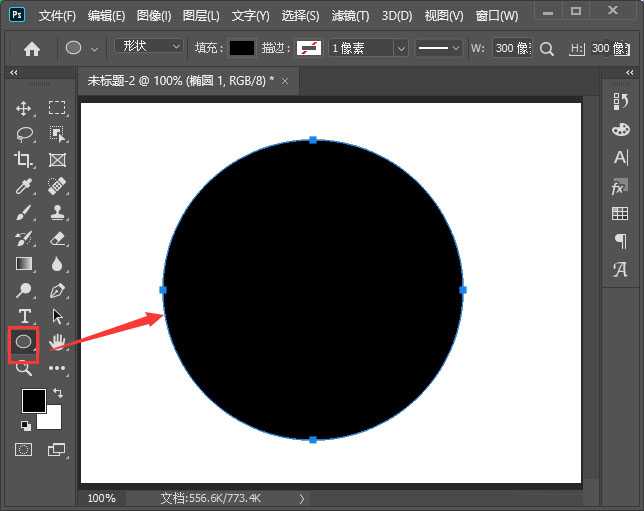This screenshot has height=511, width=644.
Task: Click the 填充 fill color swatch
Action: coord(242,48)
